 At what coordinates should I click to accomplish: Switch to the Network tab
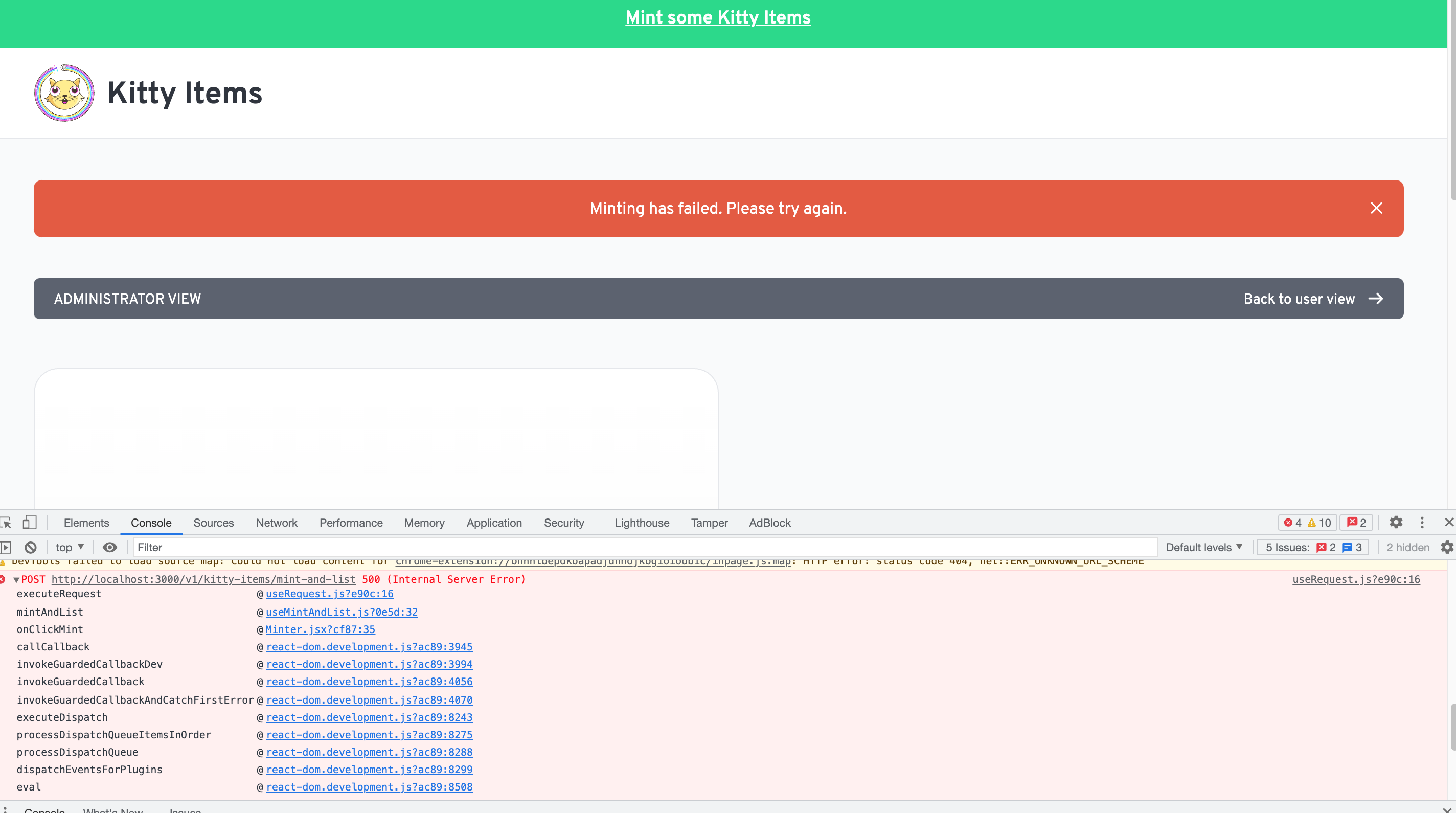pos(276,523)
